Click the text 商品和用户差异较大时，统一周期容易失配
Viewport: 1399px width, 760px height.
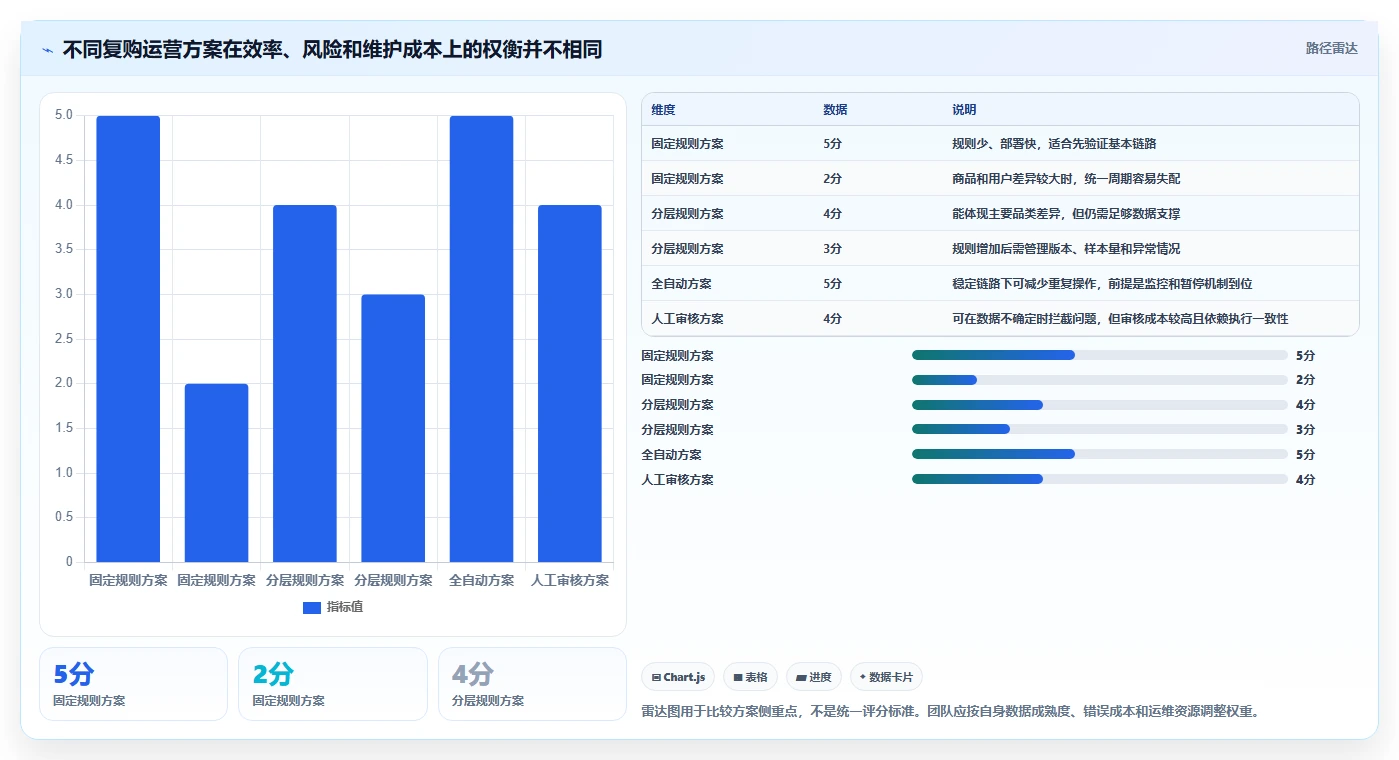(x=1066, y=179)
